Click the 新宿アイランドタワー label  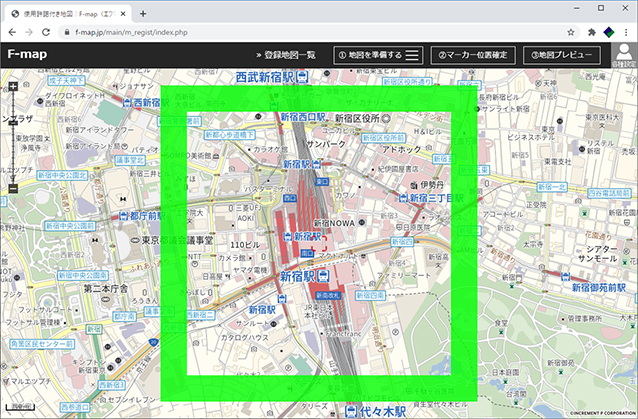pos(100,130)
